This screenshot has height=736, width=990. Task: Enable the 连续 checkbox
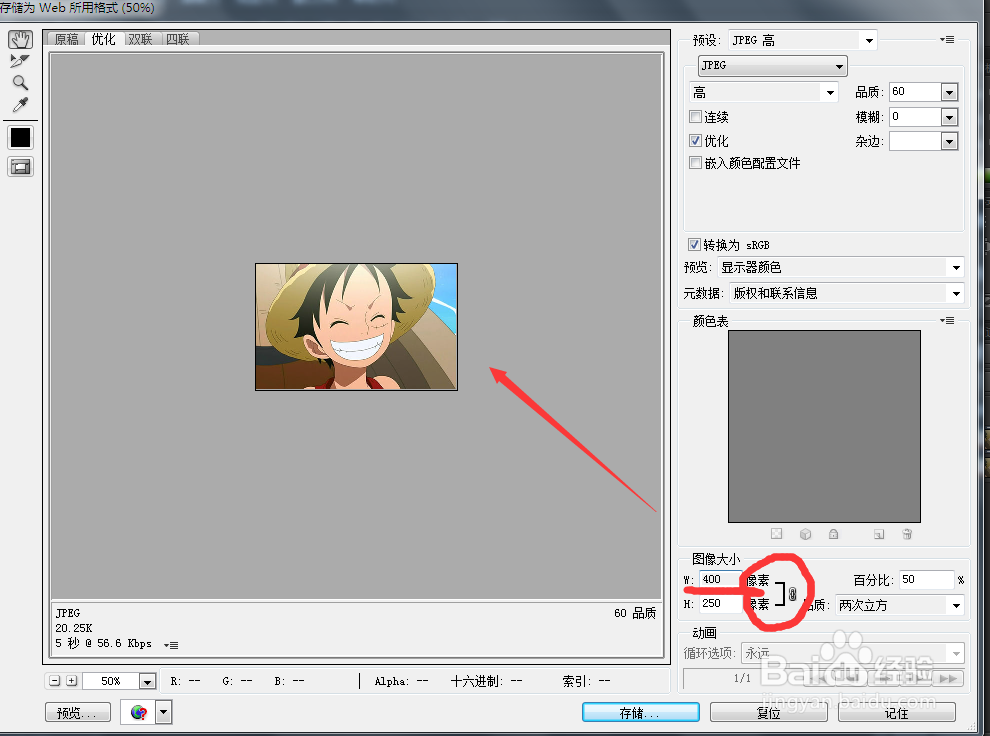point(695,117)
